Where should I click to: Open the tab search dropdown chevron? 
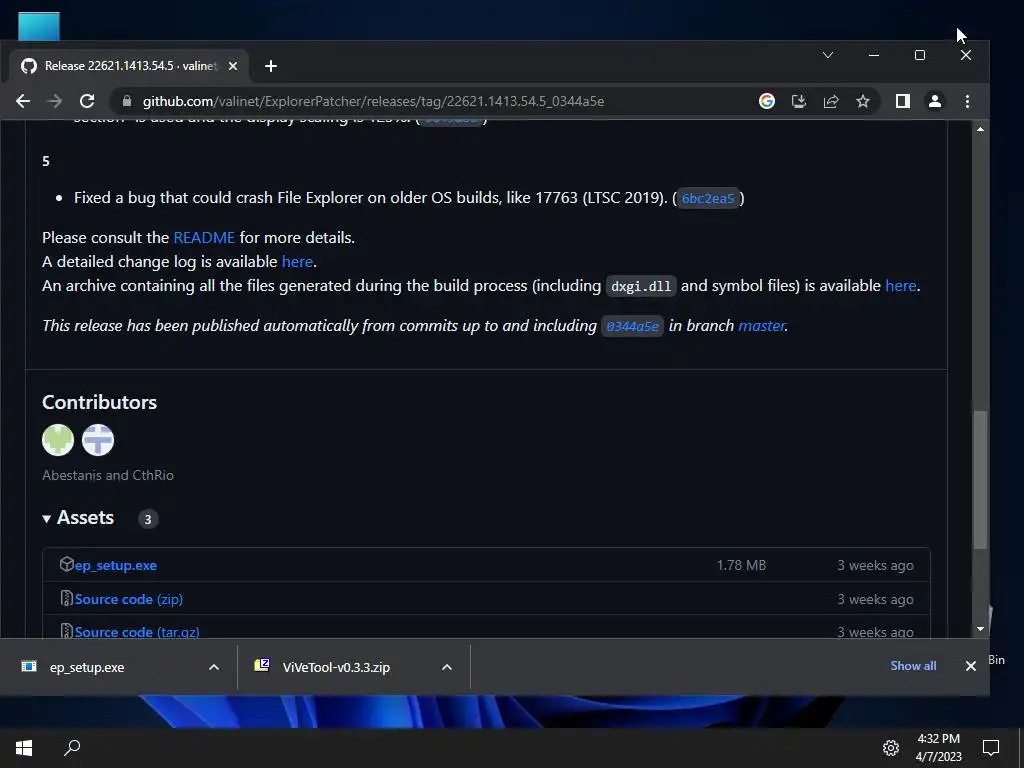tap(827, 55)
